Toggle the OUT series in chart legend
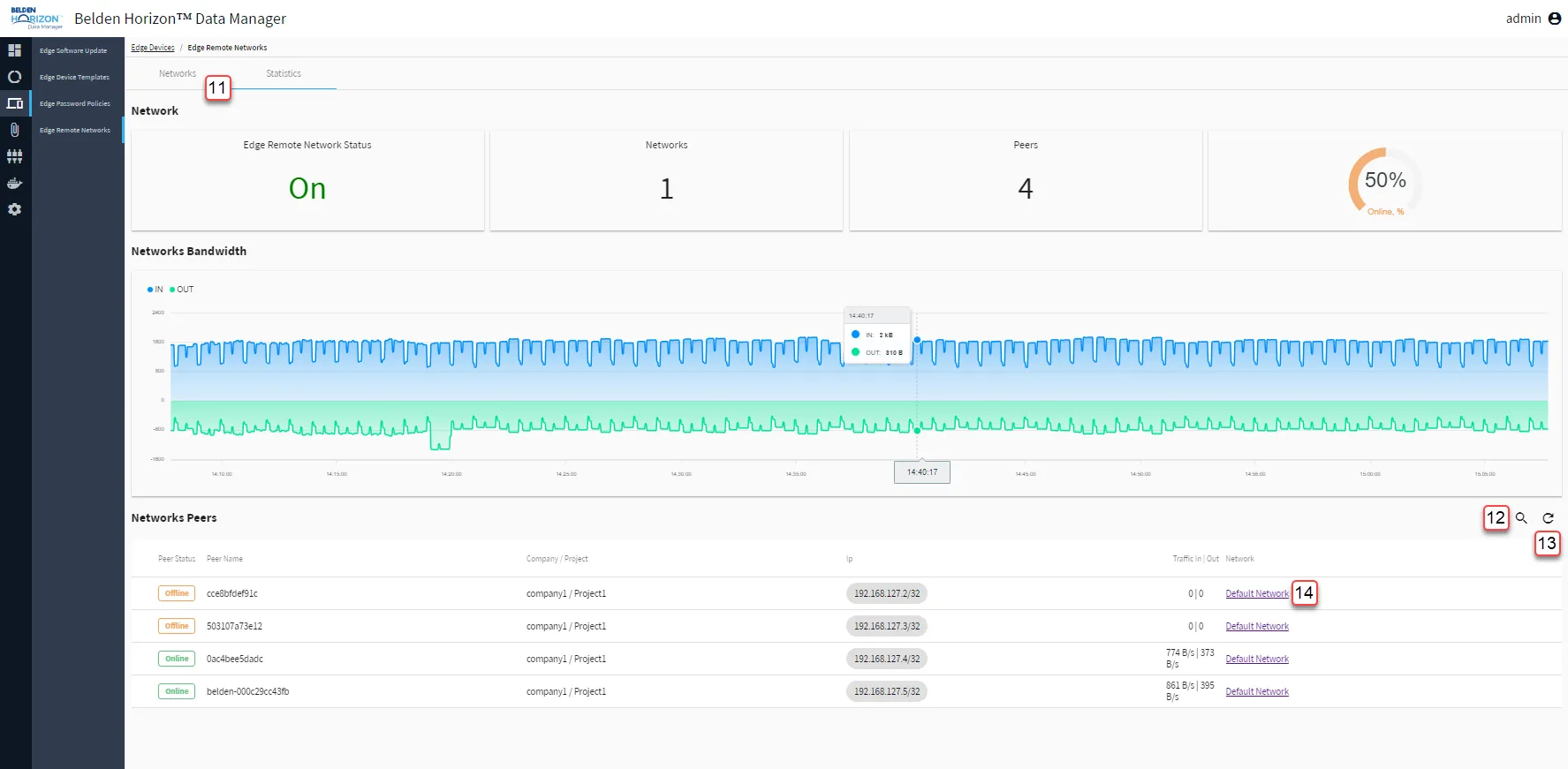 [x=182, y=290]
